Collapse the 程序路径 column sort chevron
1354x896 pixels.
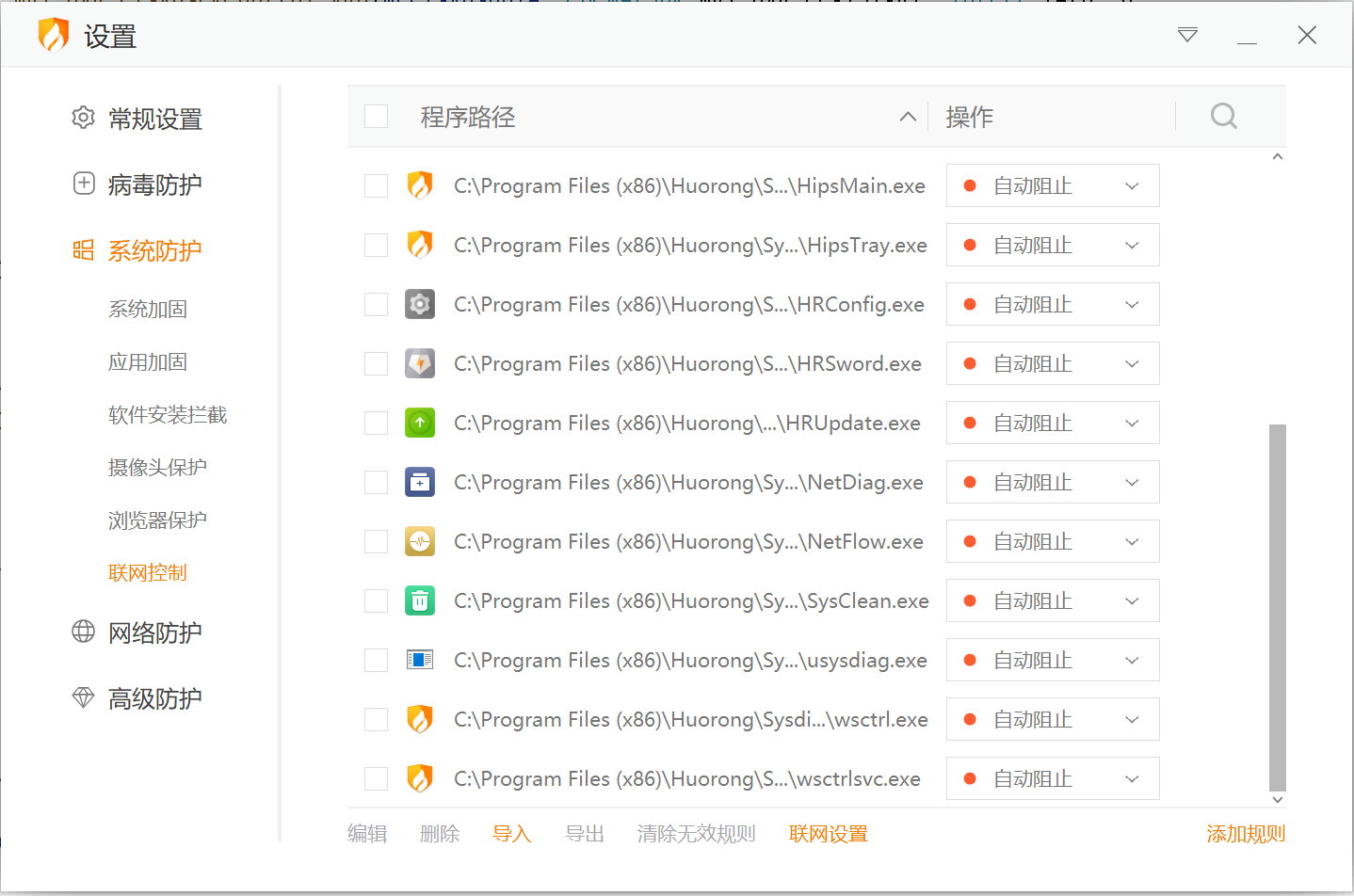(907, 116)
